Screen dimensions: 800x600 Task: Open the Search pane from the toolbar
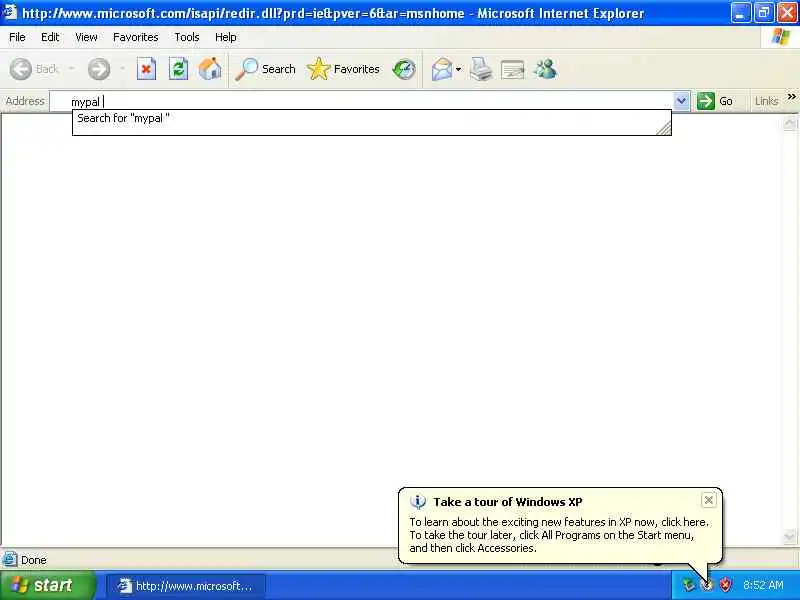point(265,69)
